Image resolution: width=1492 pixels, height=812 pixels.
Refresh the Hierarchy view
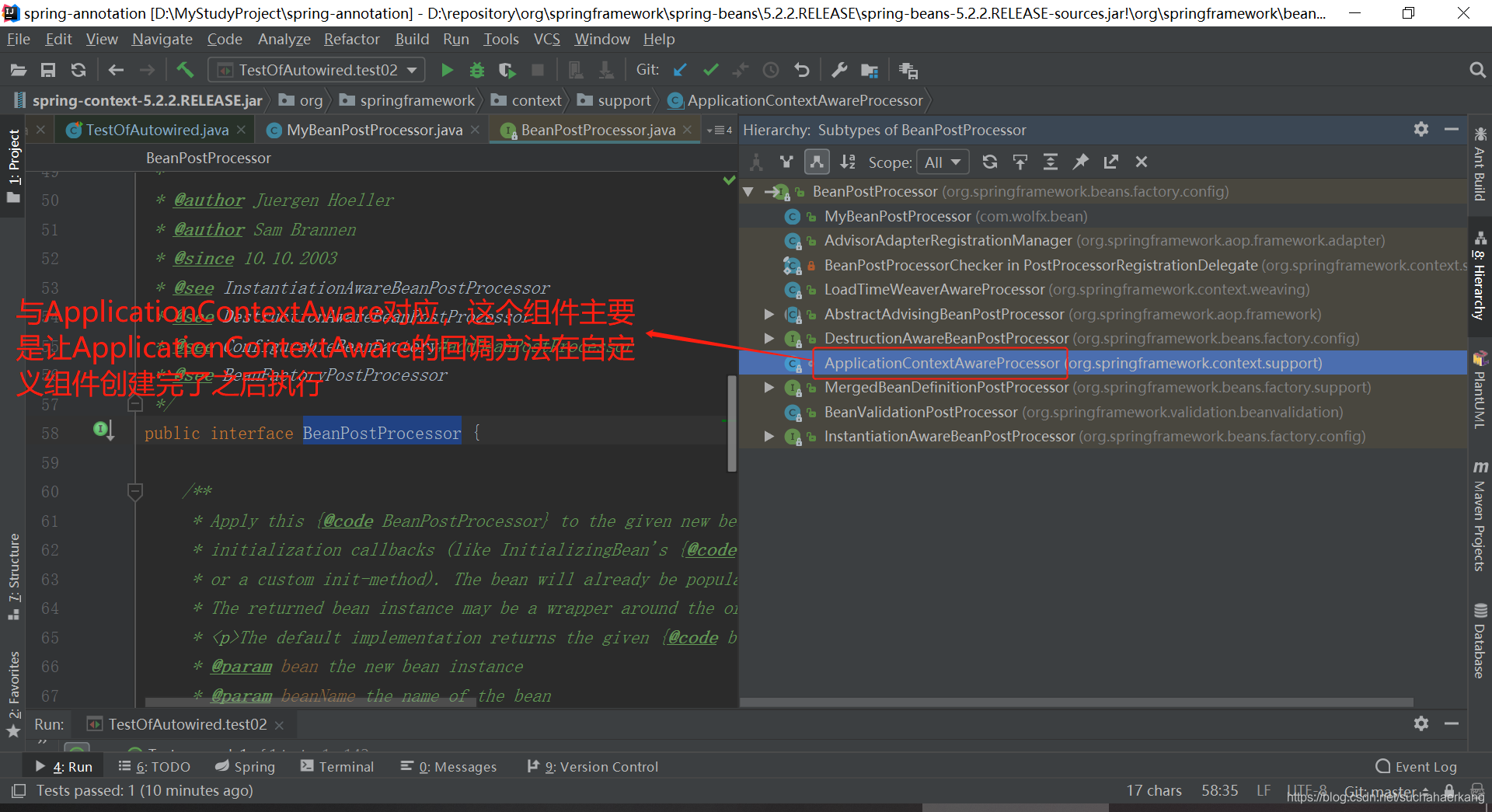[990, 162]
